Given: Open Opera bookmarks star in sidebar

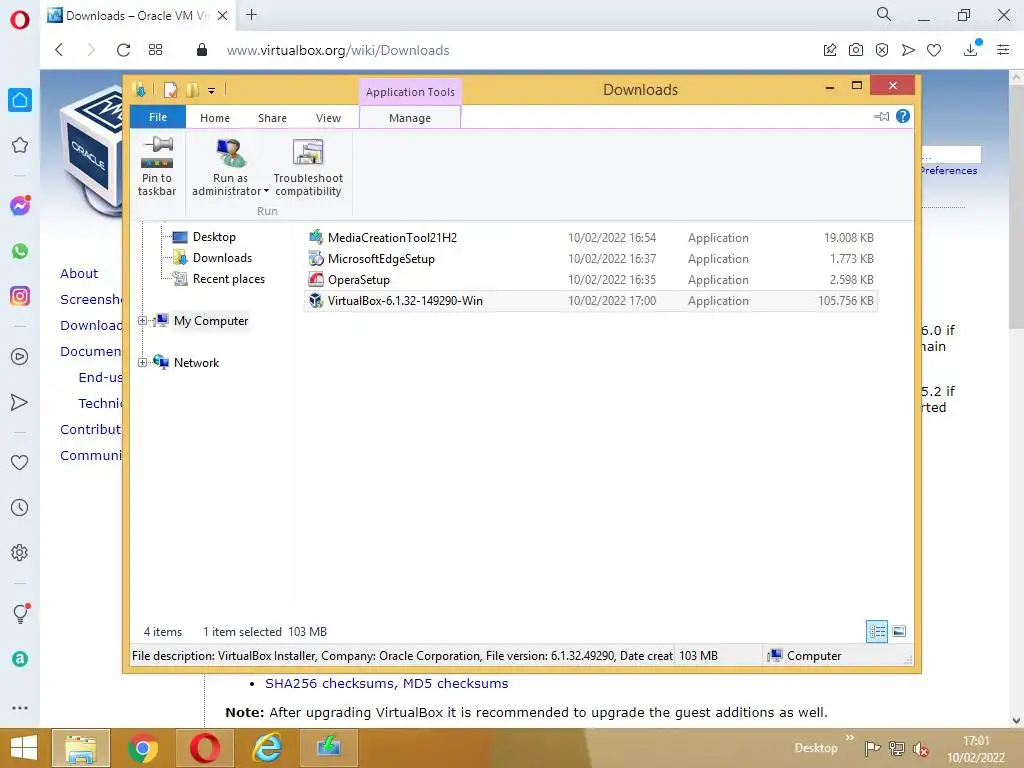Looking at the screenshot, I should pyautogui.click(x=20, y=145).
